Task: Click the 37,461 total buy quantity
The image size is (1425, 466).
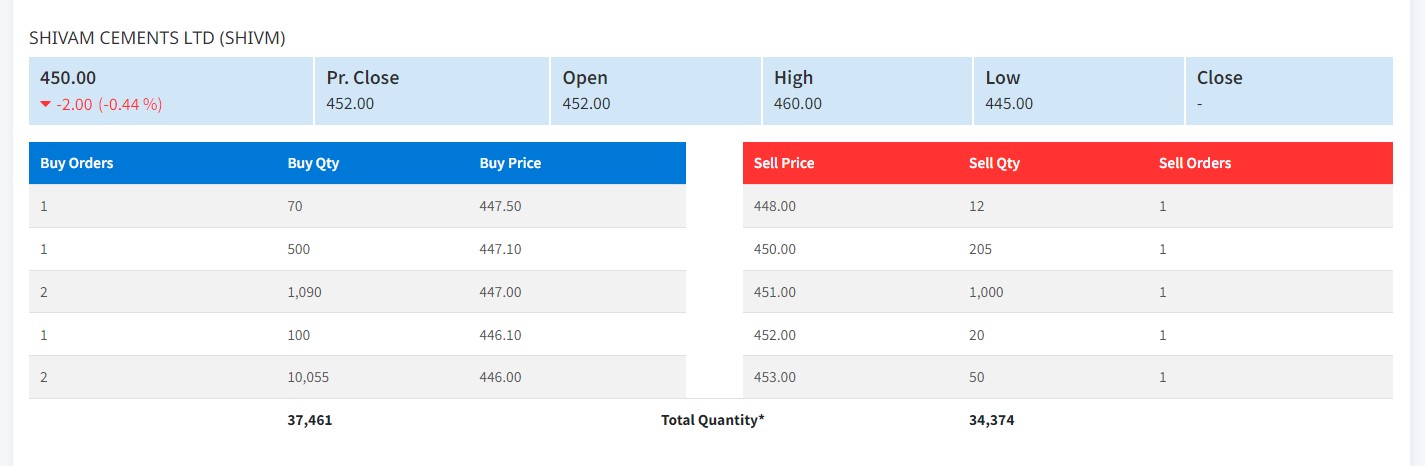Action: coord(310,420)
